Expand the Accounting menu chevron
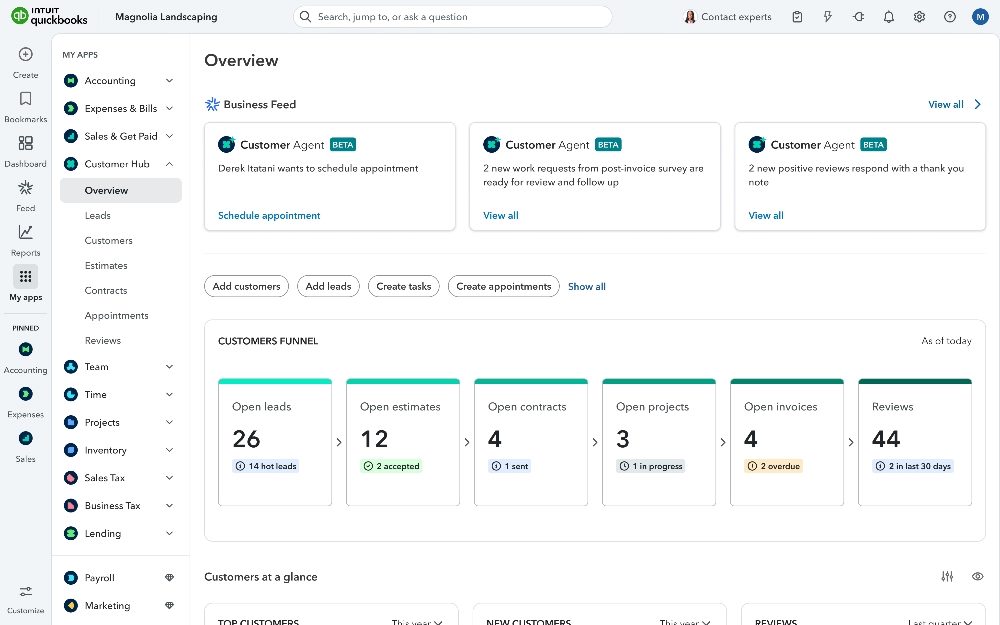1000x625 pixels. [169, 81]
